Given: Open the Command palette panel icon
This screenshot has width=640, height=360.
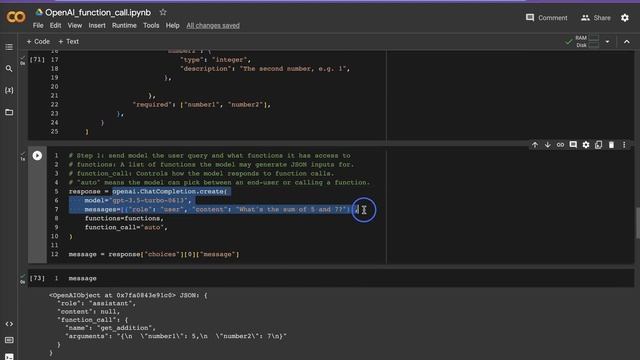Looking at the screenshot, I should coord(9,340).
